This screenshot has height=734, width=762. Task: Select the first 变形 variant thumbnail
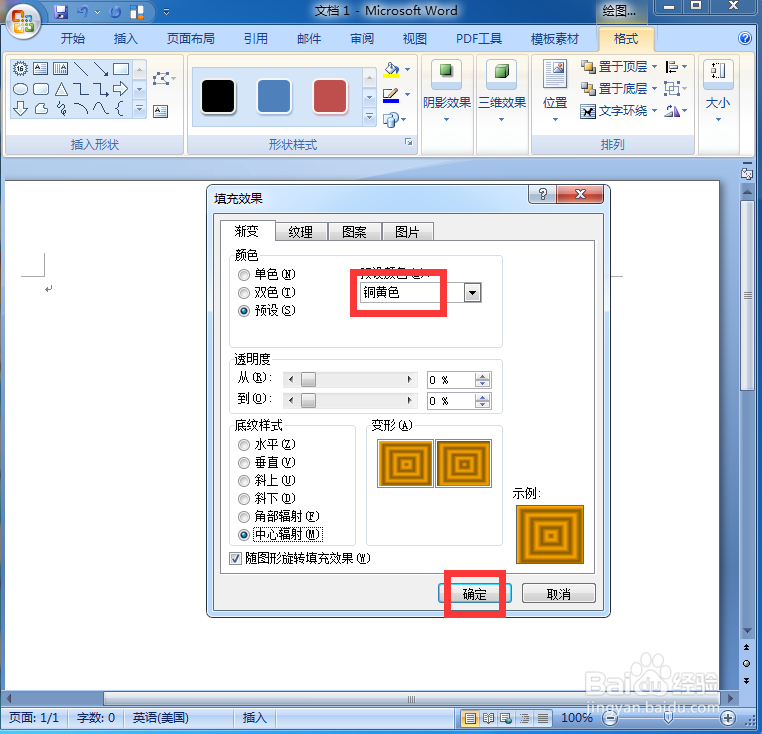click(405, 464)
